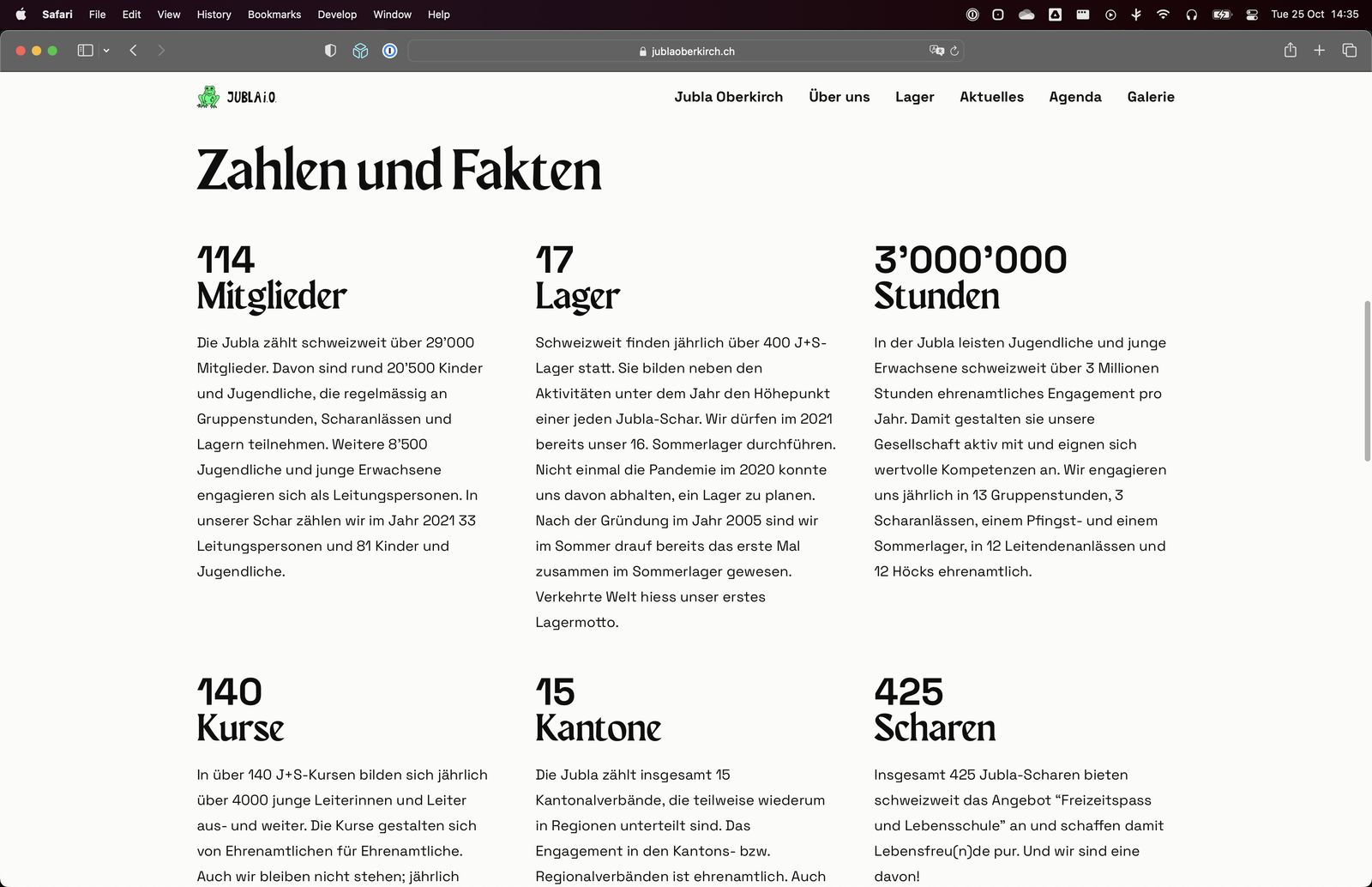This screenshot has width=1372, height=887.
Task: Click the Zahlen und Fakten heading
Action: point(399,170)
